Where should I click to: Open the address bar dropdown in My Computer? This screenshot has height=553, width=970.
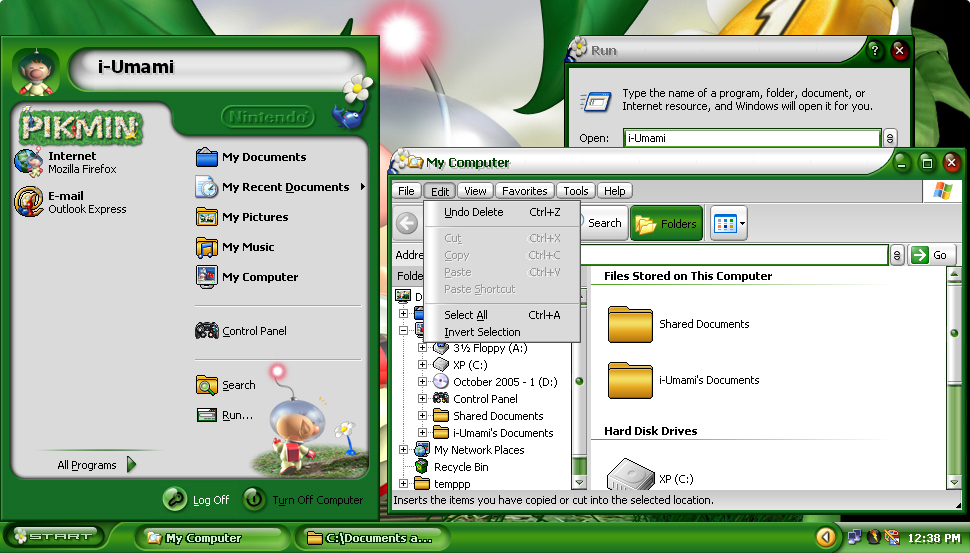(897, 255)
